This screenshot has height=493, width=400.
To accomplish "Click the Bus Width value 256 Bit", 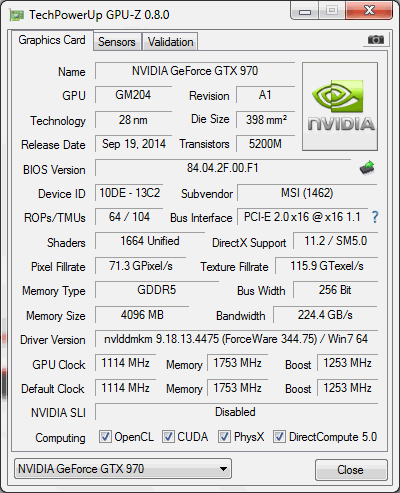I will 335,290.
